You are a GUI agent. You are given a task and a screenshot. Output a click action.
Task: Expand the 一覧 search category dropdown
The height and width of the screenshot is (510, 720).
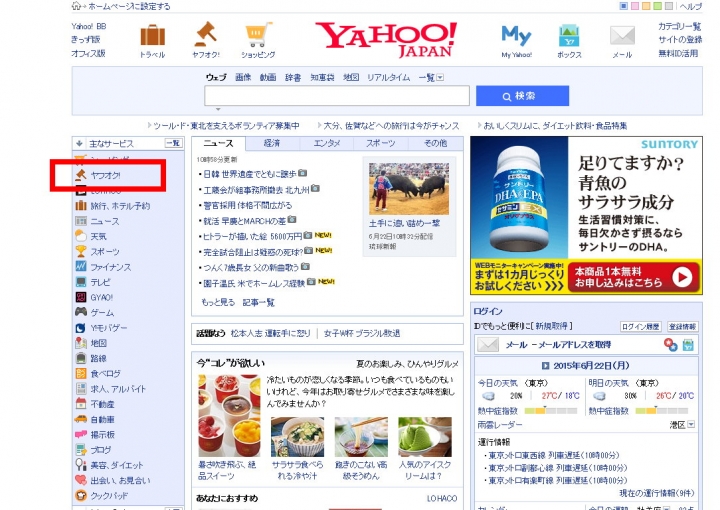pyautogui.click(x=440, y=78)
